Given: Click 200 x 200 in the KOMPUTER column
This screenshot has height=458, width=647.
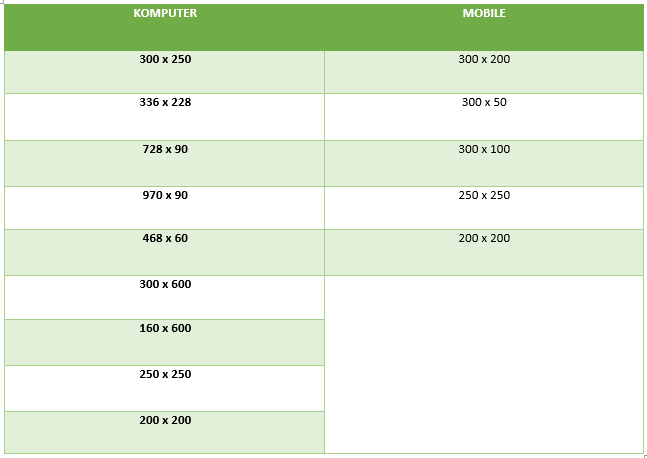Looking at the screenshot, I should pyautogui.click(x=165, y=420).
